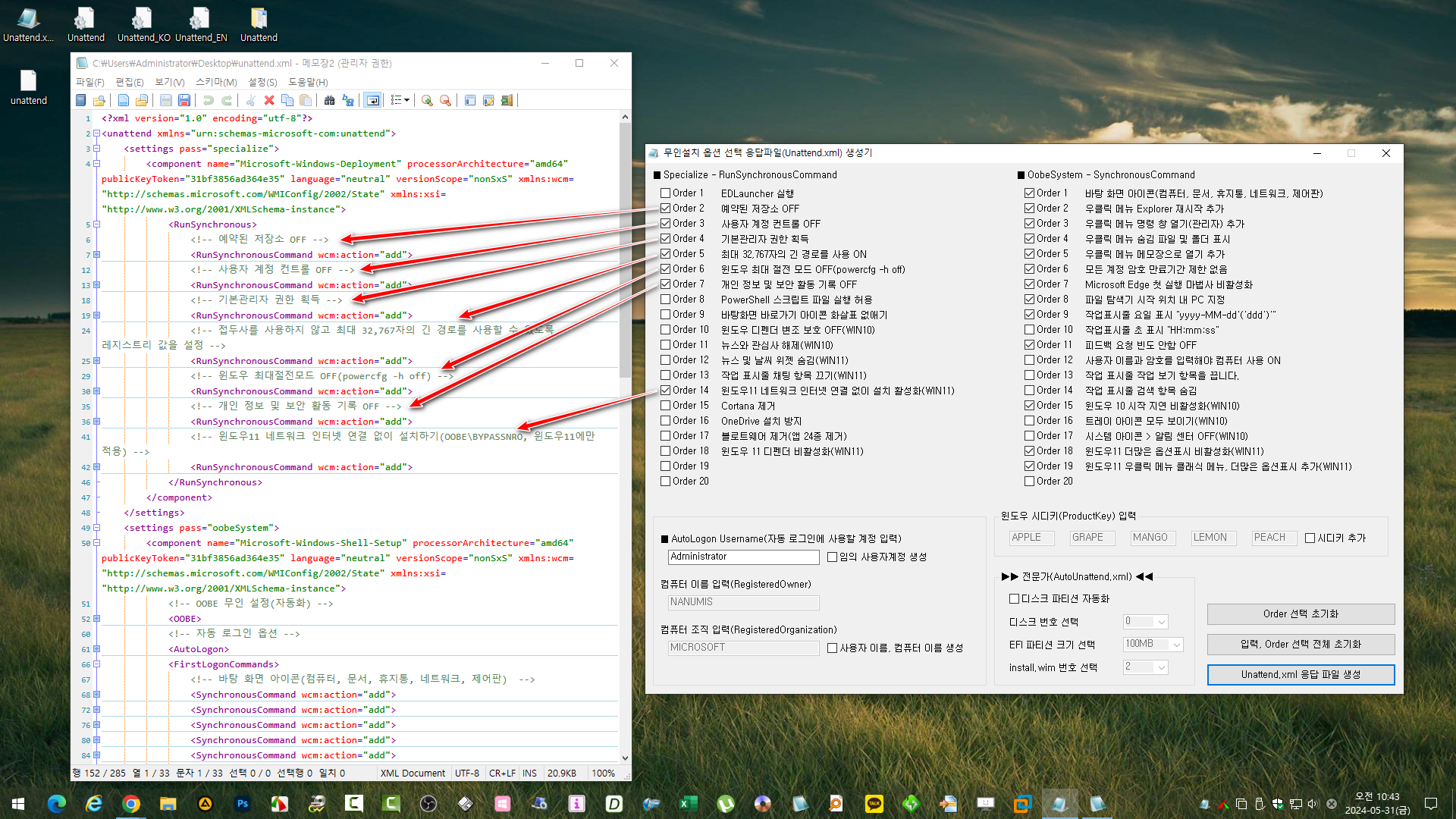Click the red save-all floppy icon

pos(184,100)
